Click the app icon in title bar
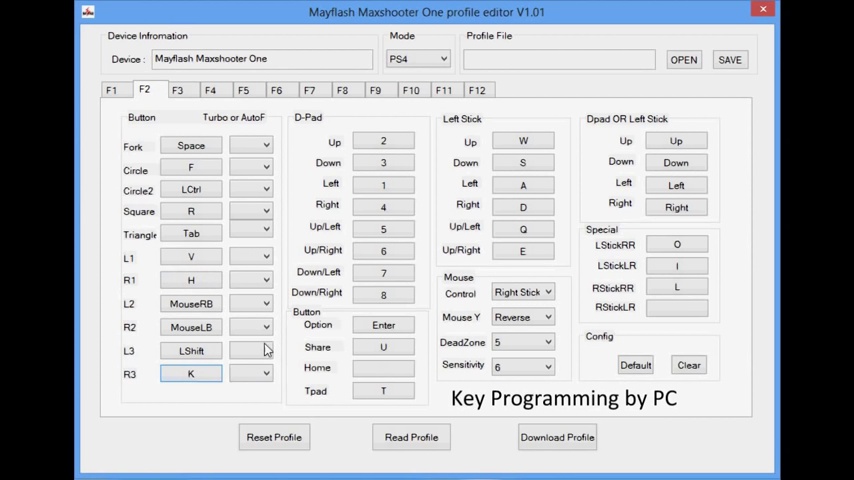This screenshot has width=854, height=480. point(88,12)
